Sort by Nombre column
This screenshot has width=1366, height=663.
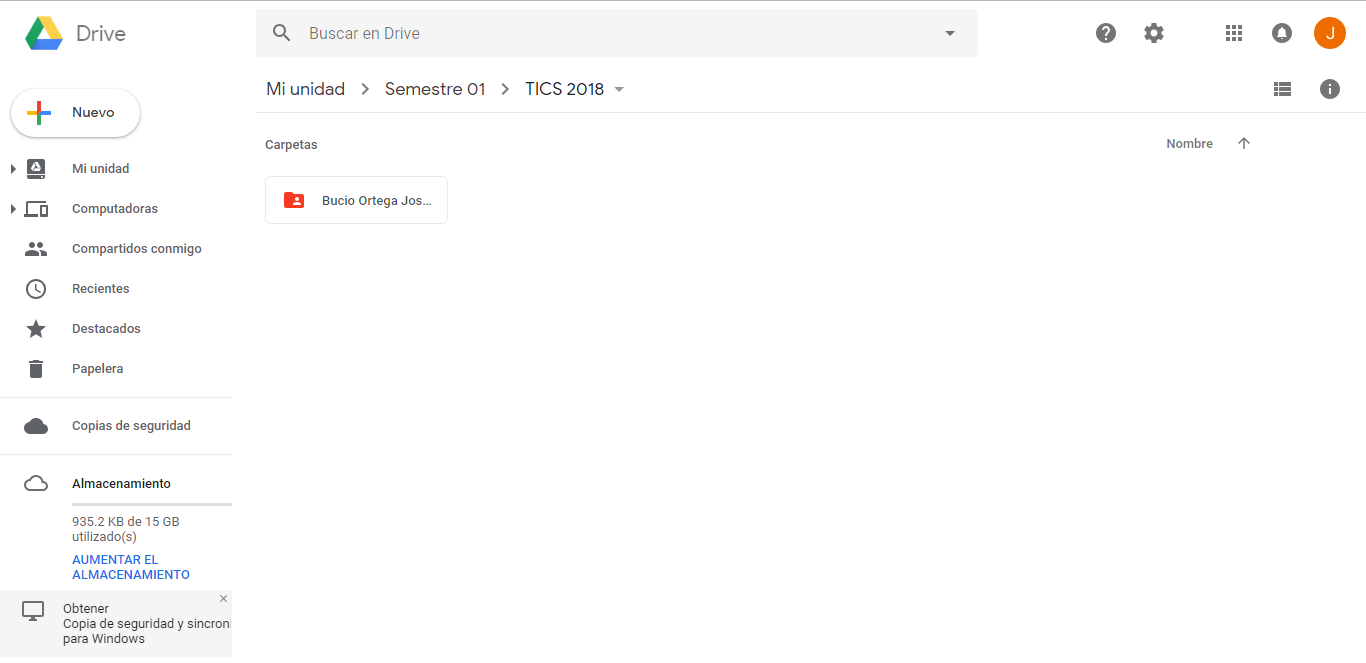click(x=1189, y=144)
